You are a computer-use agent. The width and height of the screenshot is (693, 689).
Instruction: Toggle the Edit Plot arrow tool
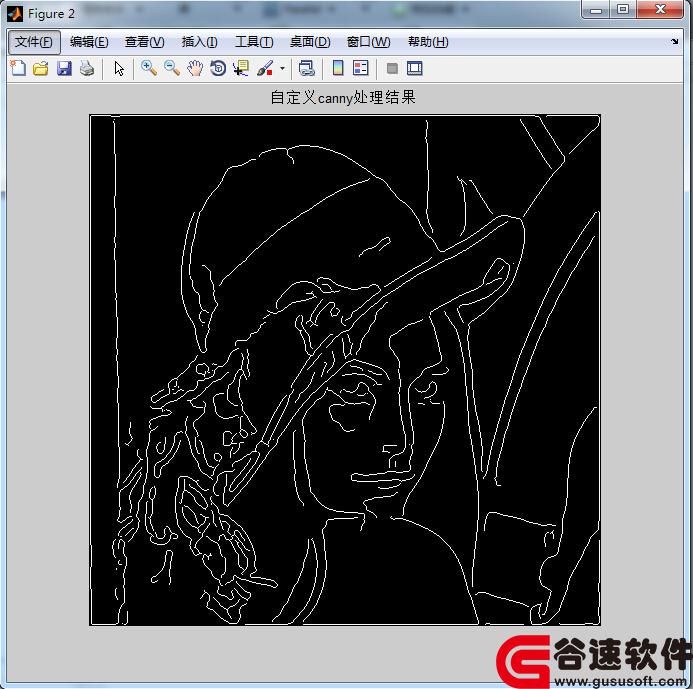pos(119,69)
